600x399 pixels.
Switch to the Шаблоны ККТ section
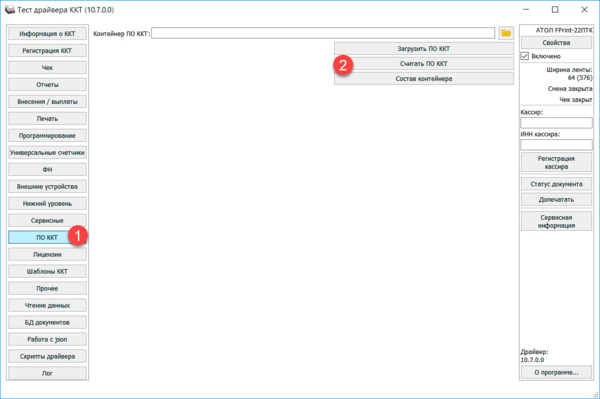(x=47, y=271)
